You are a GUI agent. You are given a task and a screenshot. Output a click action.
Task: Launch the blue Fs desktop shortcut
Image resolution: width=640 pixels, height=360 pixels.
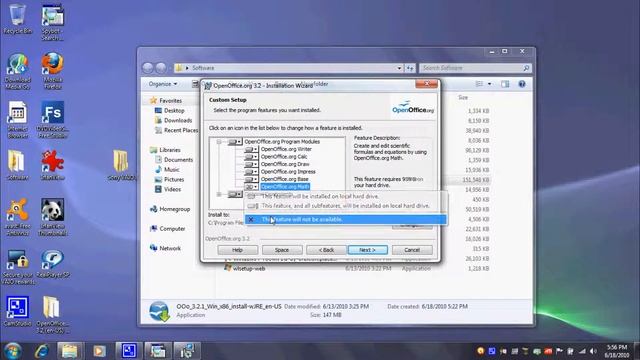point(52,119)
